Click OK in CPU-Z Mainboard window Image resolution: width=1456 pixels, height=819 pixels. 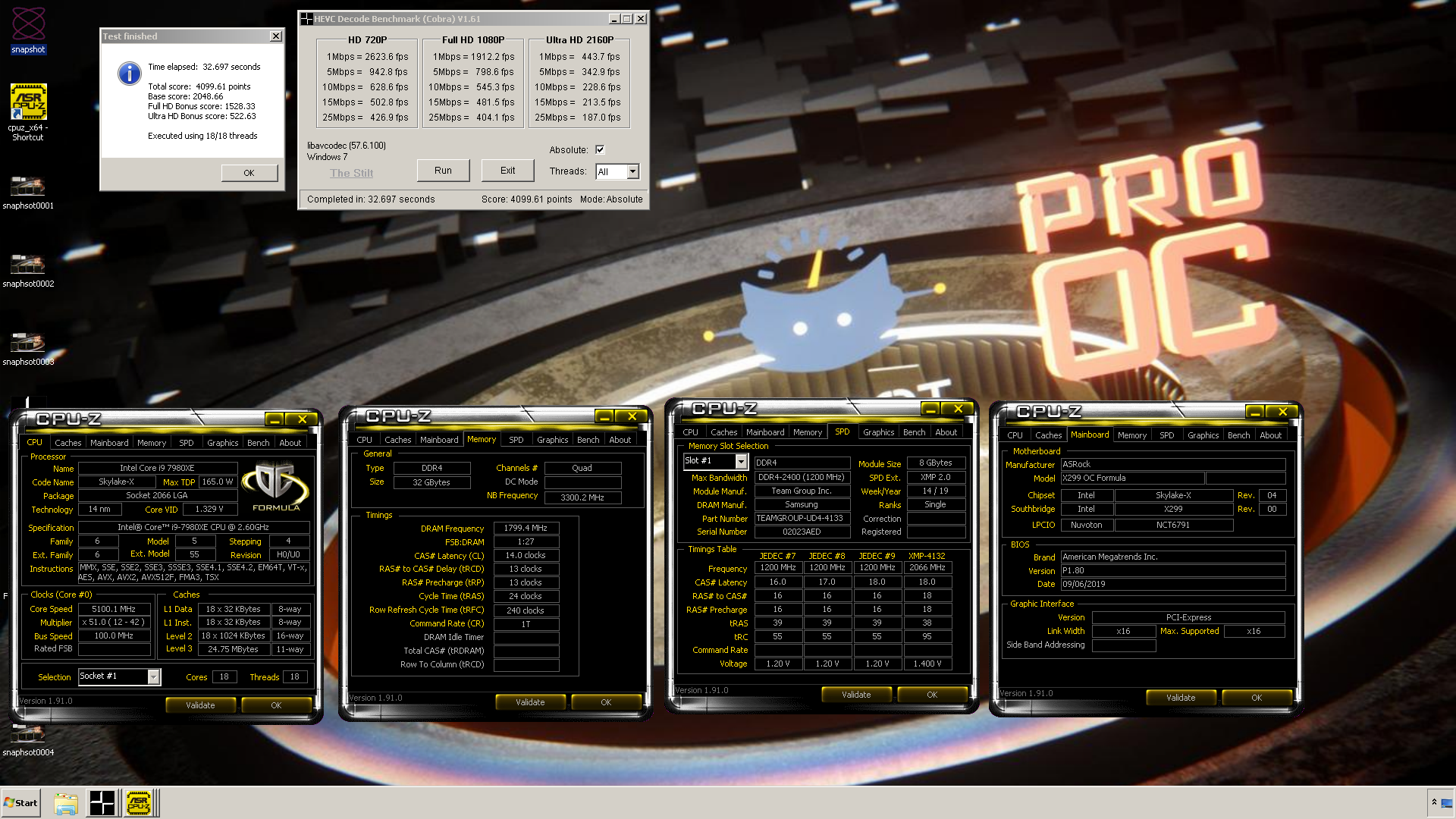[1257, 698]
